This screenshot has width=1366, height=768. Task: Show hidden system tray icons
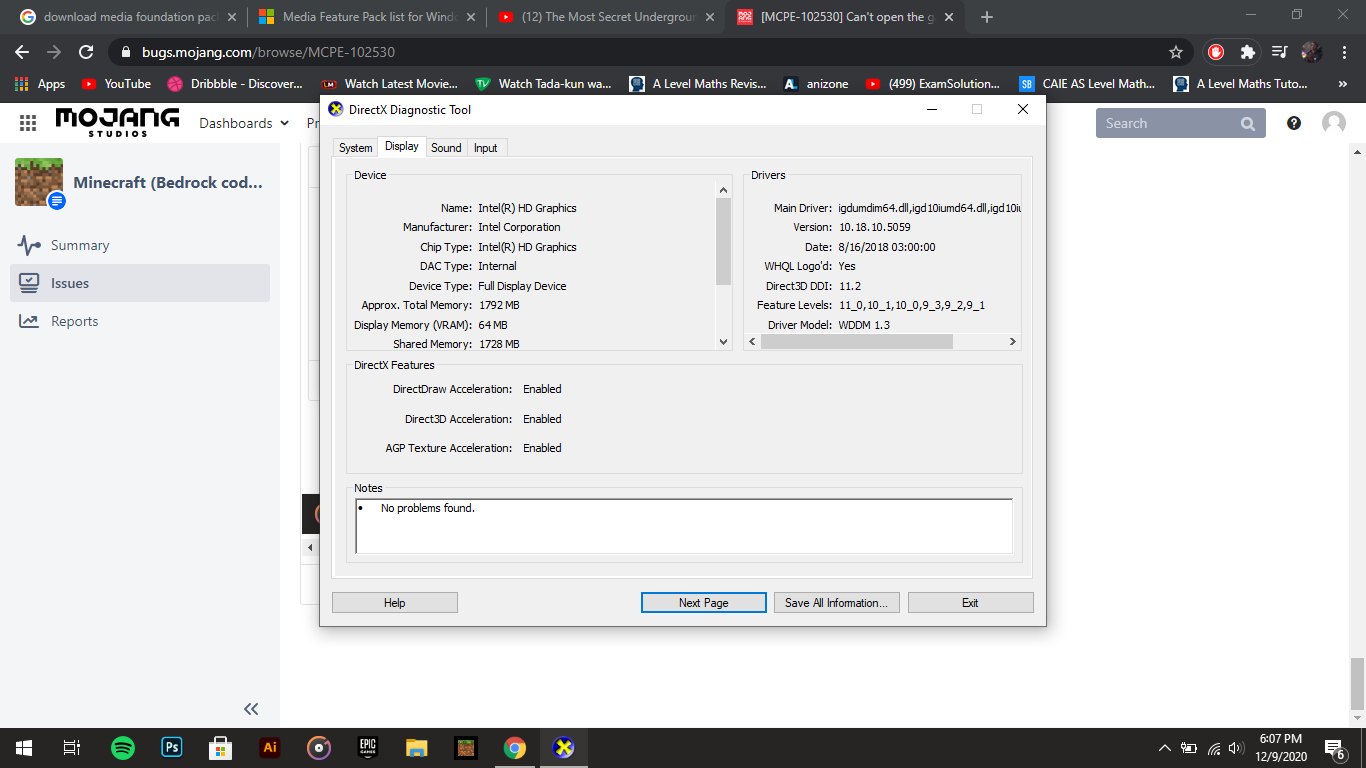pyautogui.click(x=1164, y=748)
